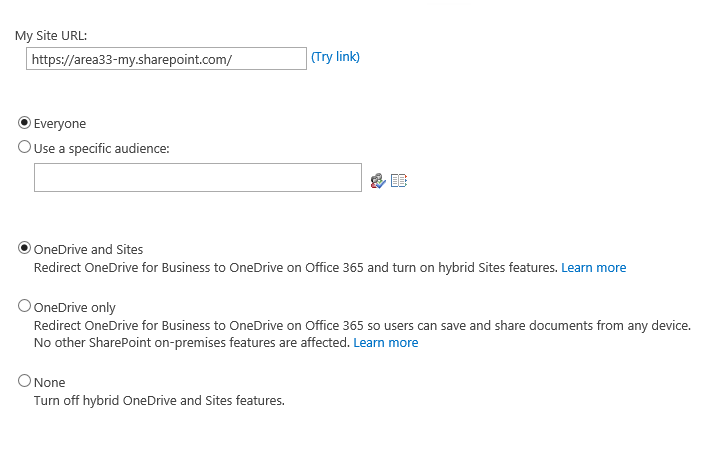
Task: Select the Everyone radio button
Action: pos(25,123)
